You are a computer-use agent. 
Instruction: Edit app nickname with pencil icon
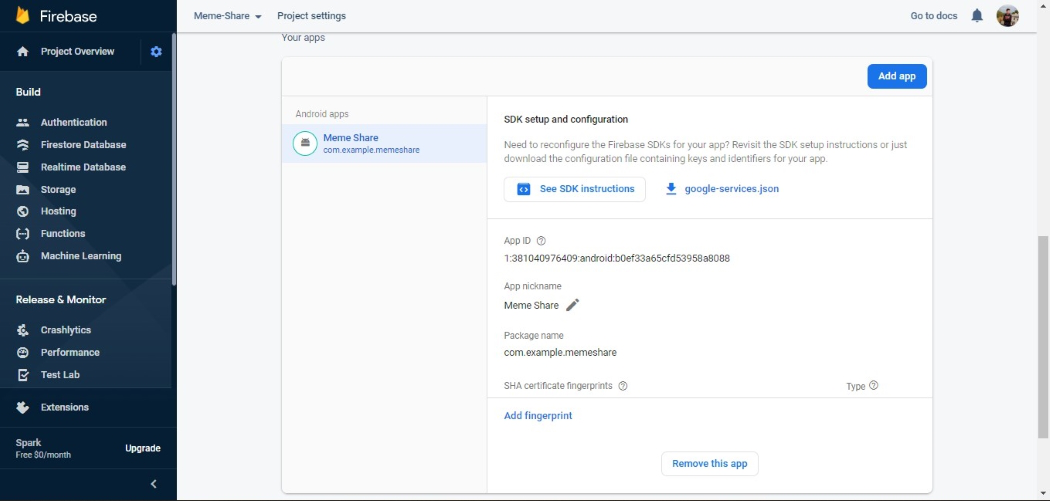[573, 305]
